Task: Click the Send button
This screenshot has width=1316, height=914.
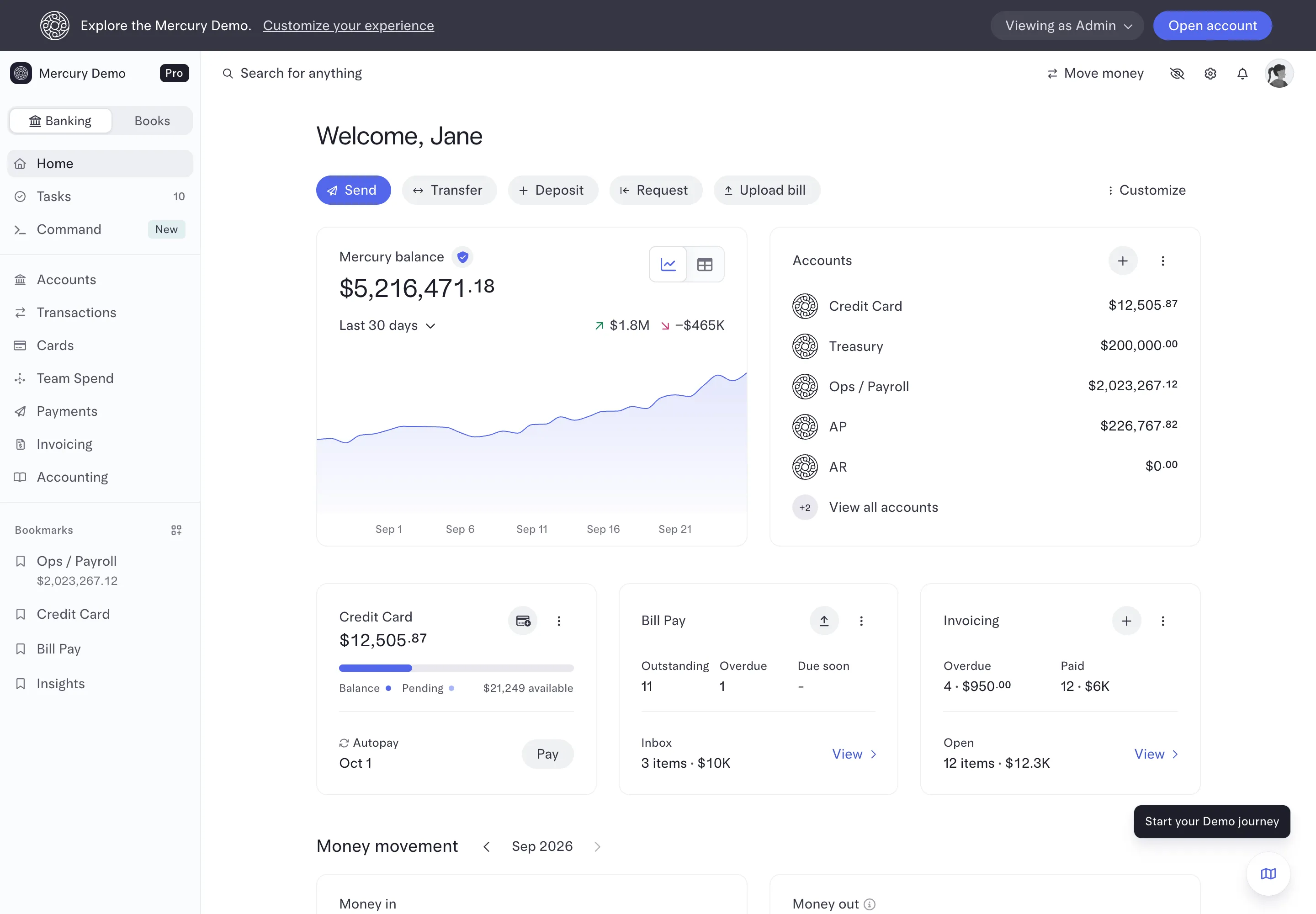Action: pos(353,190)
